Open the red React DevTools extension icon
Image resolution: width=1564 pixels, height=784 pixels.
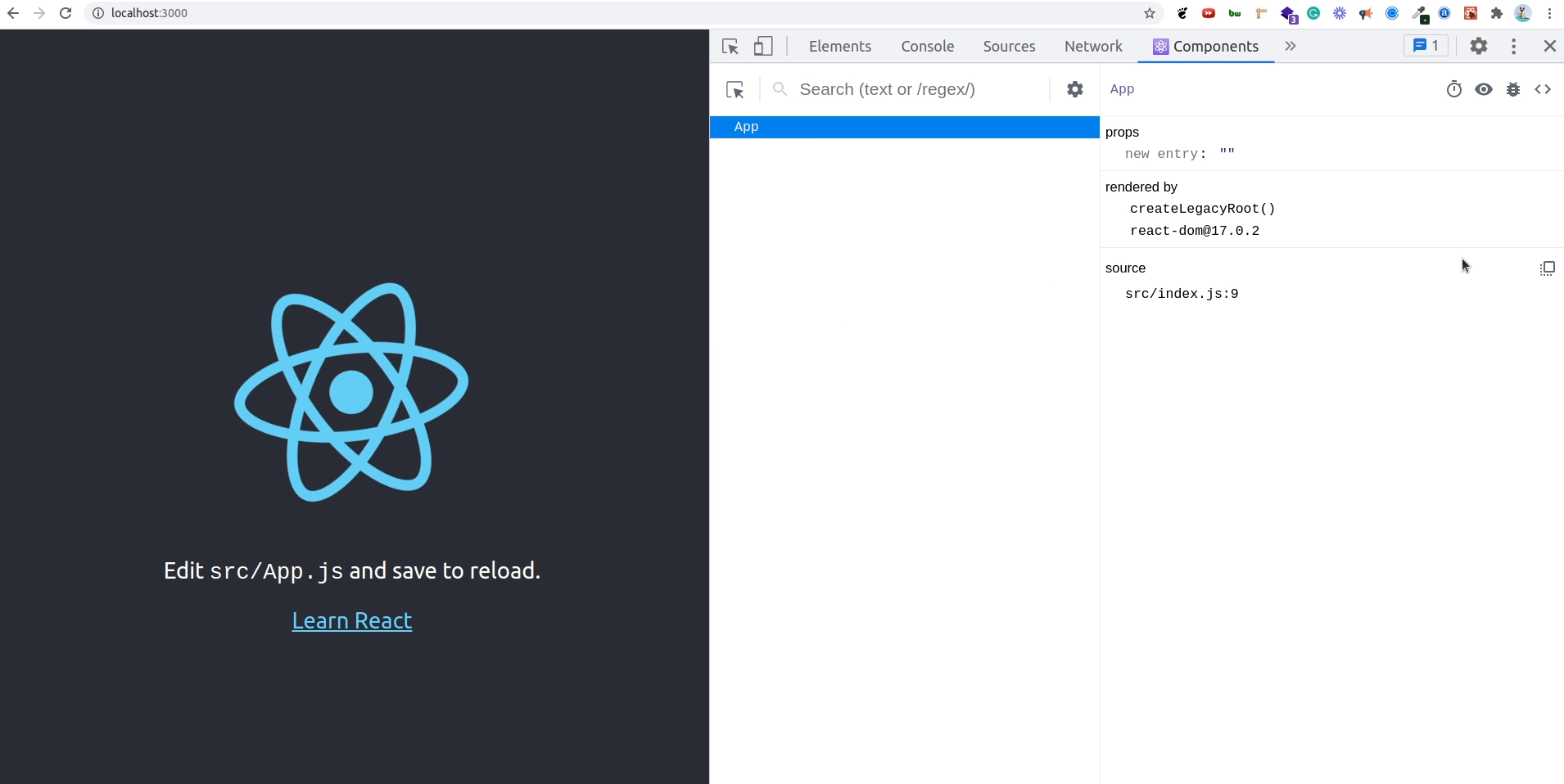[1471, 13]
